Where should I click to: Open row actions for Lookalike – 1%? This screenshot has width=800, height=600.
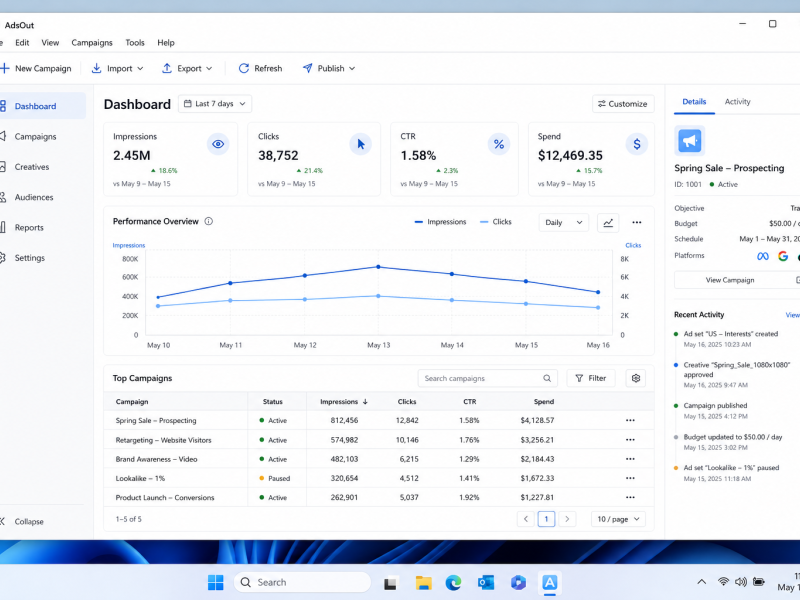tap(630, 478)
